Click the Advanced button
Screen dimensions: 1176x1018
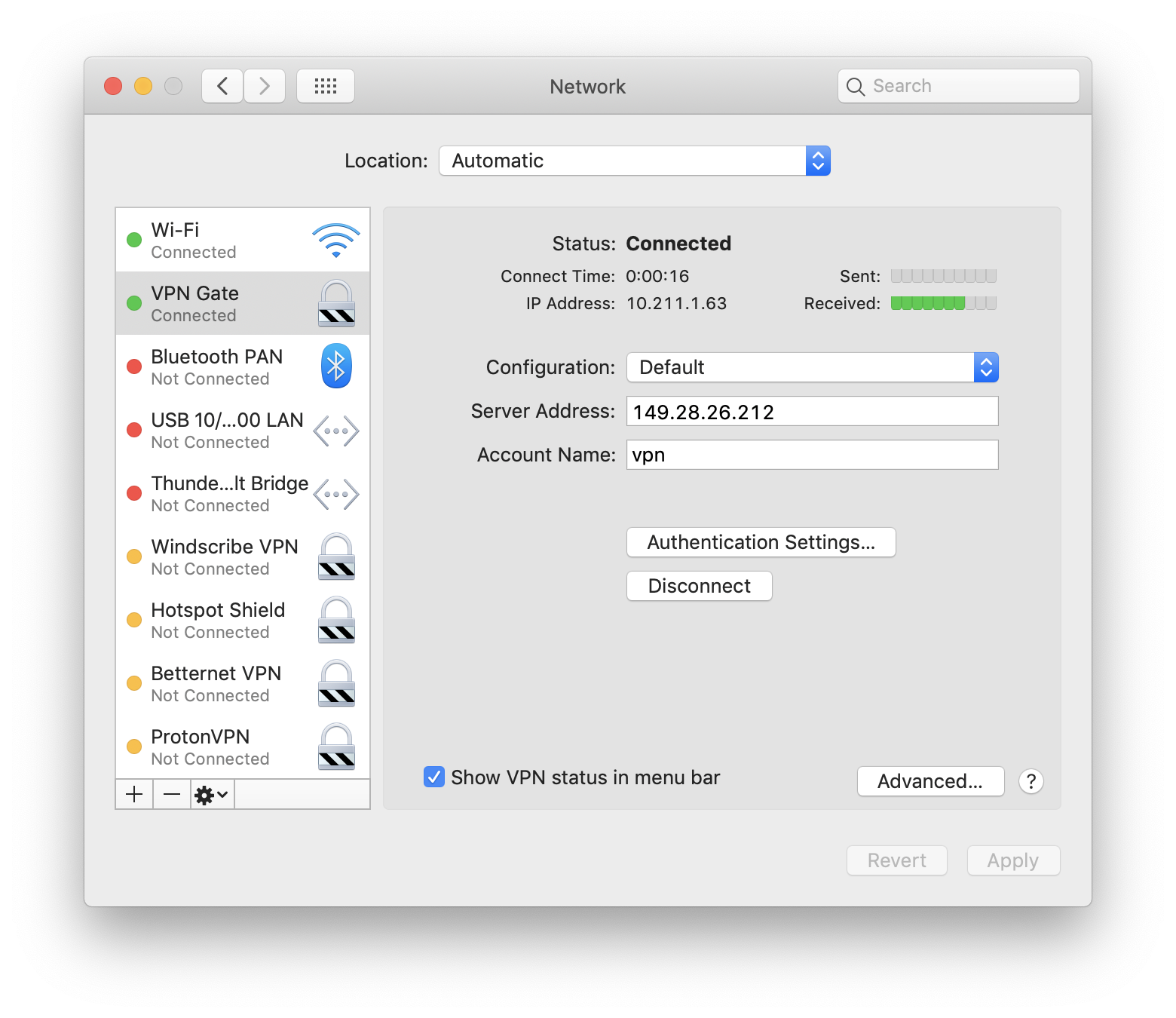tap(930, 781)
